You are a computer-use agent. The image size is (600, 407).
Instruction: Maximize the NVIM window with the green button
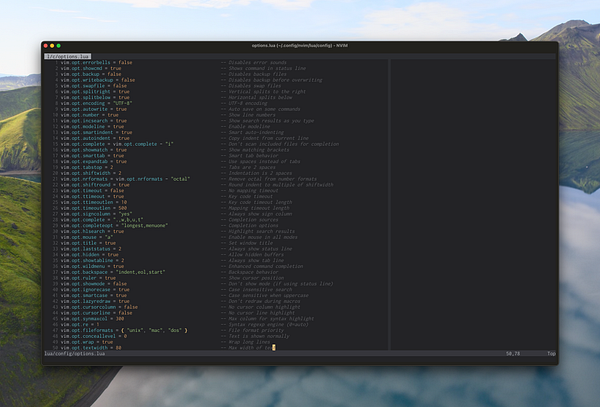coord(59,46)
